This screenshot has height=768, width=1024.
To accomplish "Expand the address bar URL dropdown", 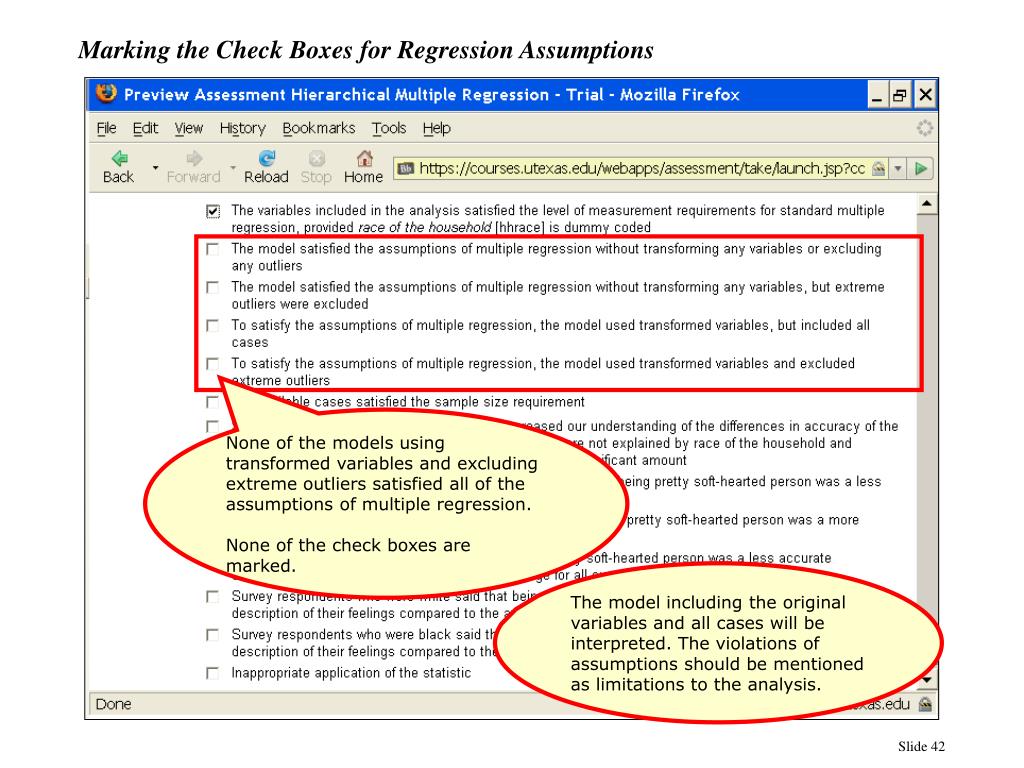I will coord(899,168).
